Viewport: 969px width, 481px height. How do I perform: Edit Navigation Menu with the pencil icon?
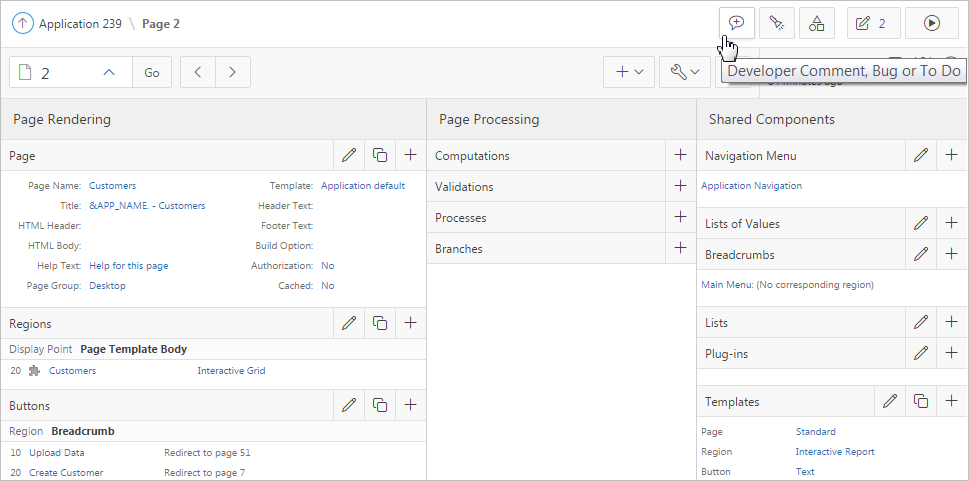point(921,155)
